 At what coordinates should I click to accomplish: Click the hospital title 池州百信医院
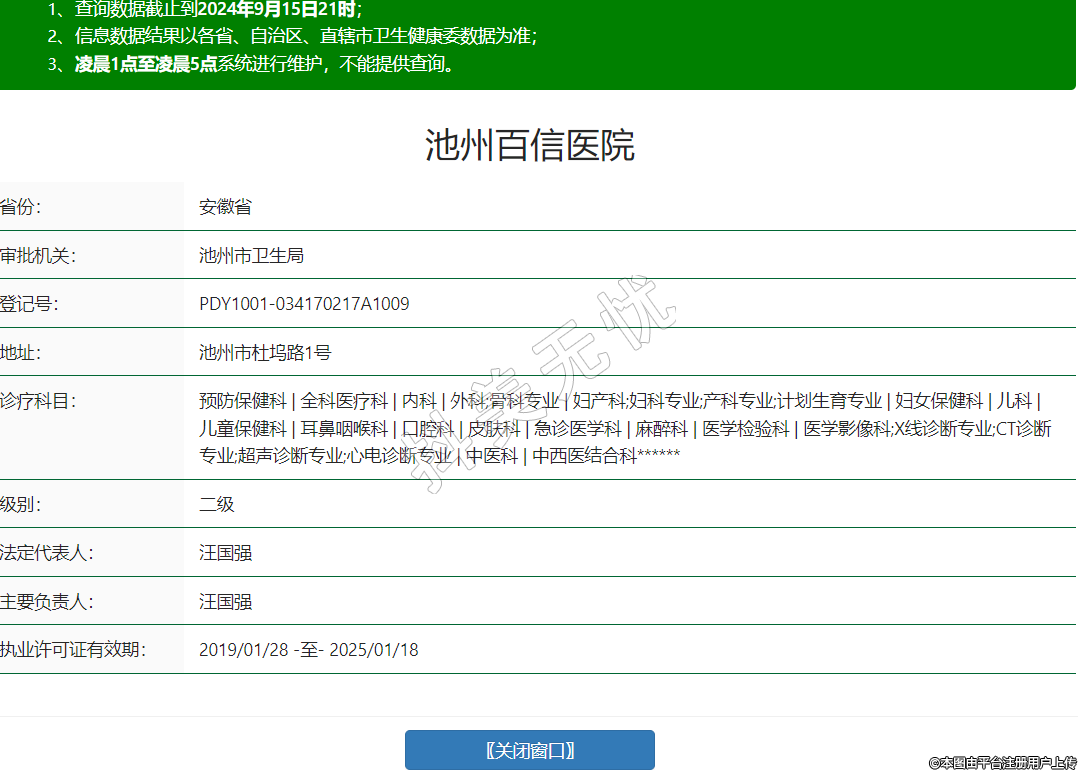pyautogui.click(x=529, y=146)
